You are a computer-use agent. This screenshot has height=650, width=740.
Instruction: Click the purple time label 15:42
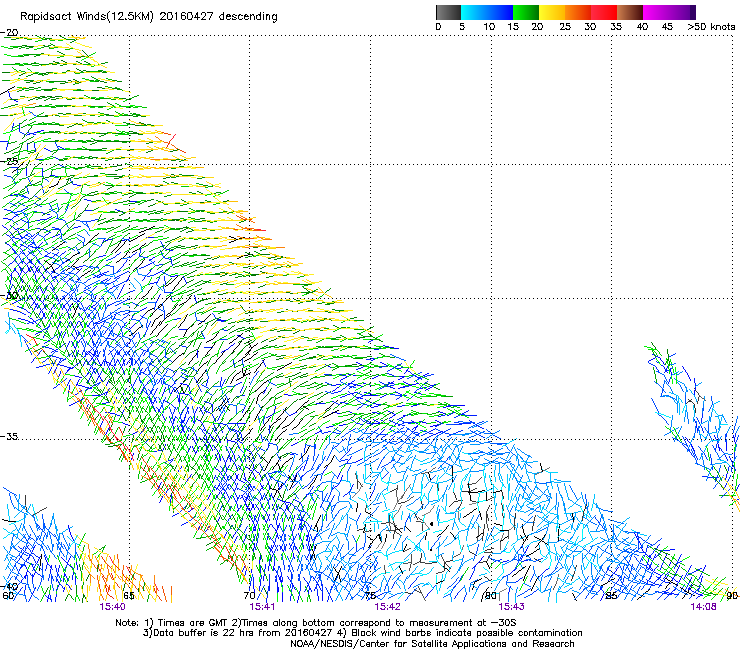[x=387, y=607]
